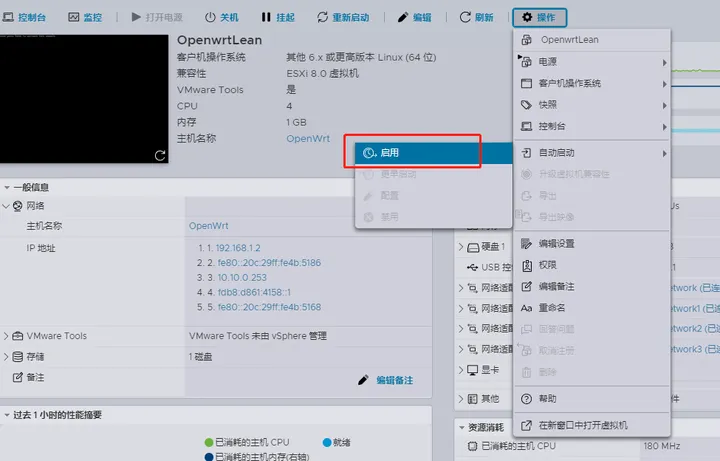Screen dimensions: 720x461
Task: Click the globe icon beside 网络
Action: point(17,206)
